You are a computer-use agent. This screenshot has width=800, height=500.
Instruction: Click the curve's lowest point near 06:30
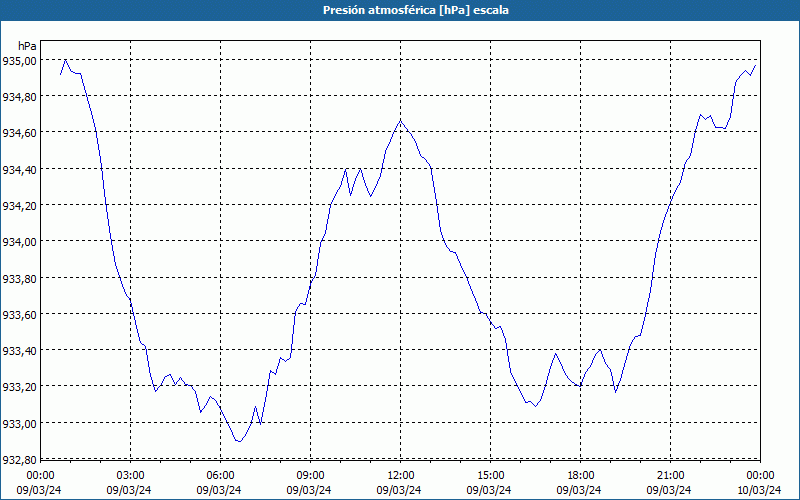pos(239,441)
